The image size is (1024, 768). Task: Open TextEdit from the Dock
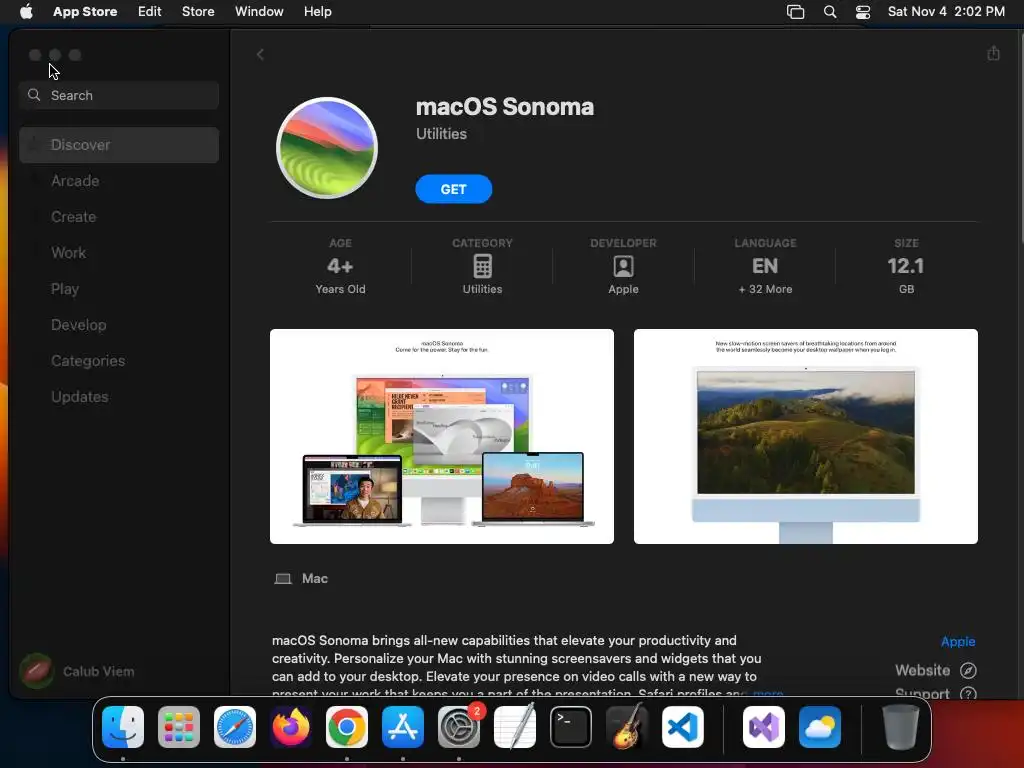pyautogui.click(x=515, y=727)
